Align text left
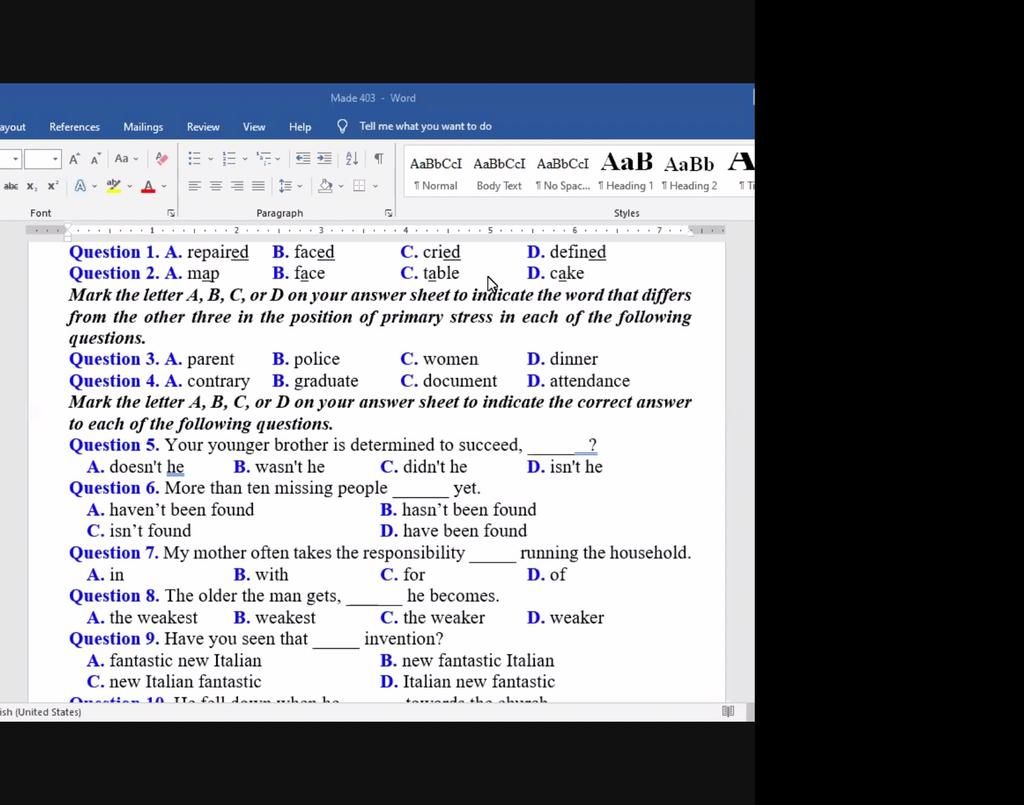Image resolution: width=1024 pixels, height=805 pixels. click(x=194, y=186)
